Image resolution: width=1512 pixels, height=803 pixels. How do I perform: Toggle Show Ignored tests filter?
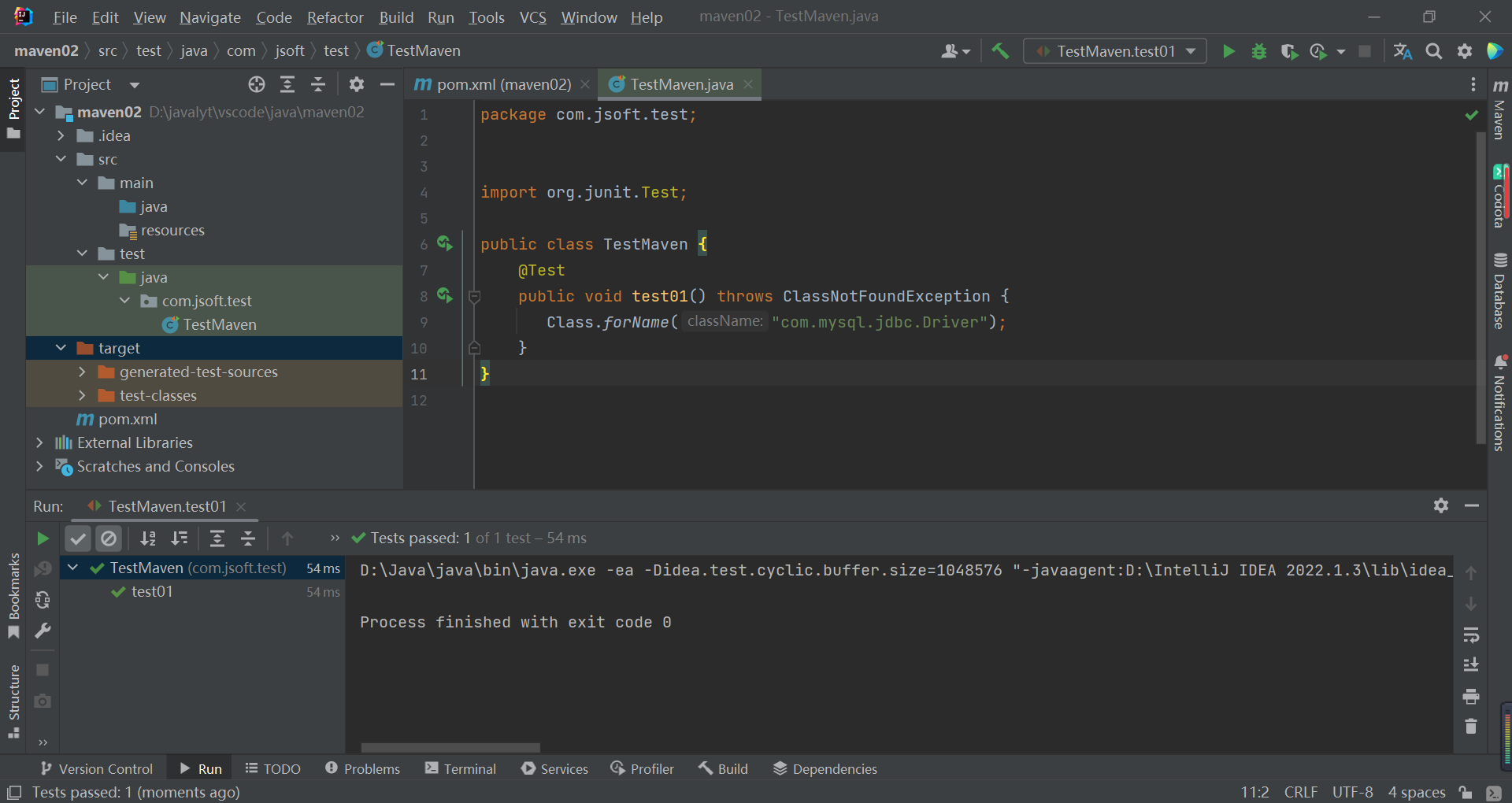(x=109, y=538)
